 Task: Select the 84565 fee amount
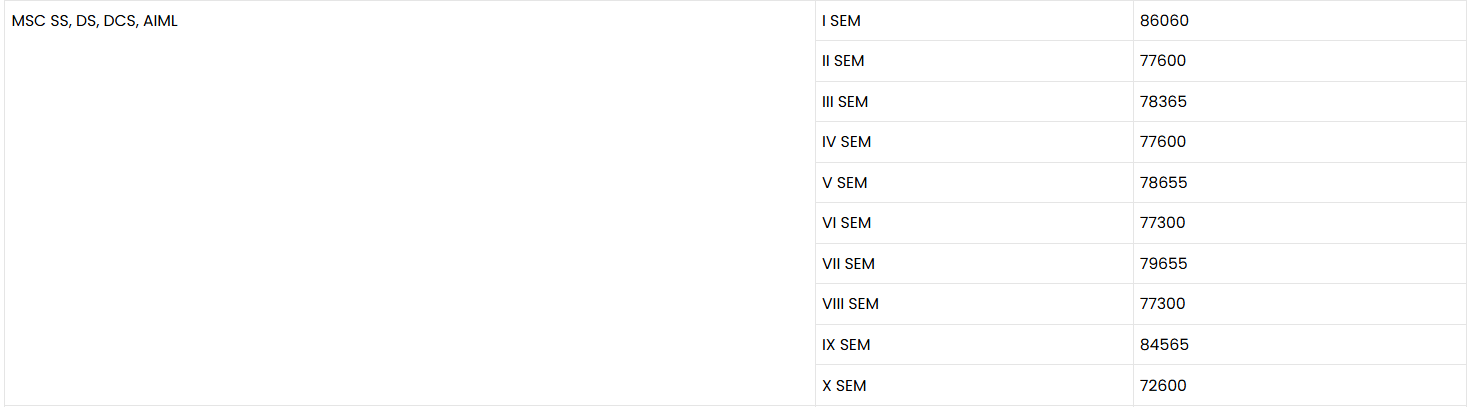coord(1164,345)
